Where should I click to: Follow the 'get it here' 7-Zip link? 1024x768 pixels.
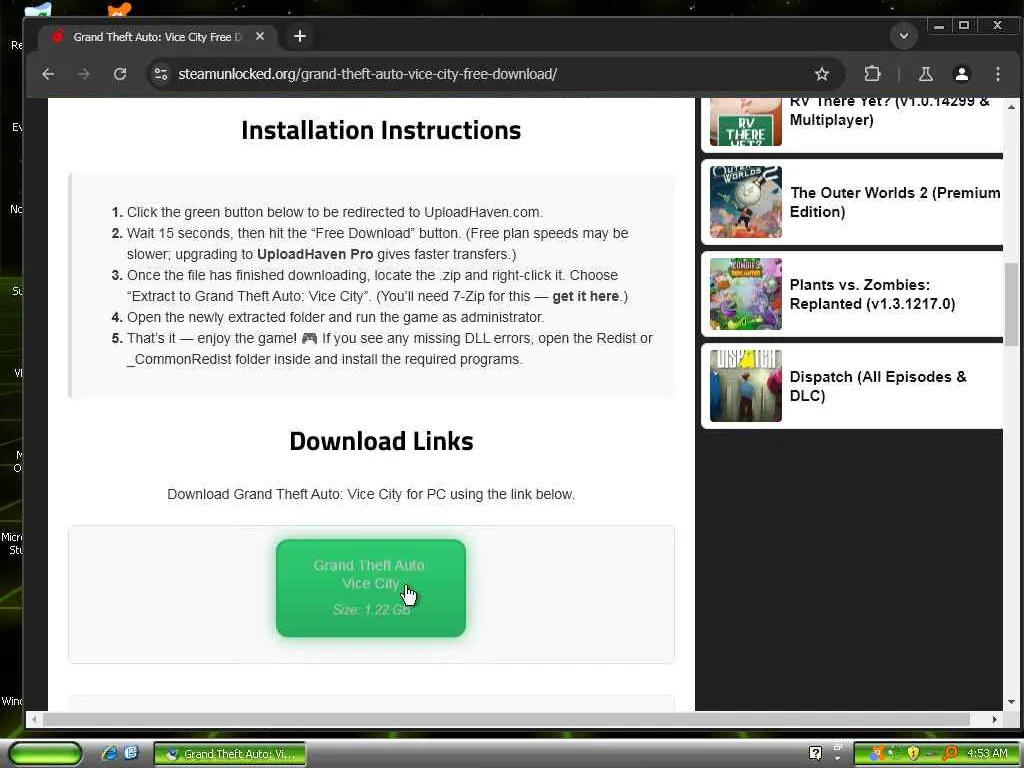click(585, 296)
